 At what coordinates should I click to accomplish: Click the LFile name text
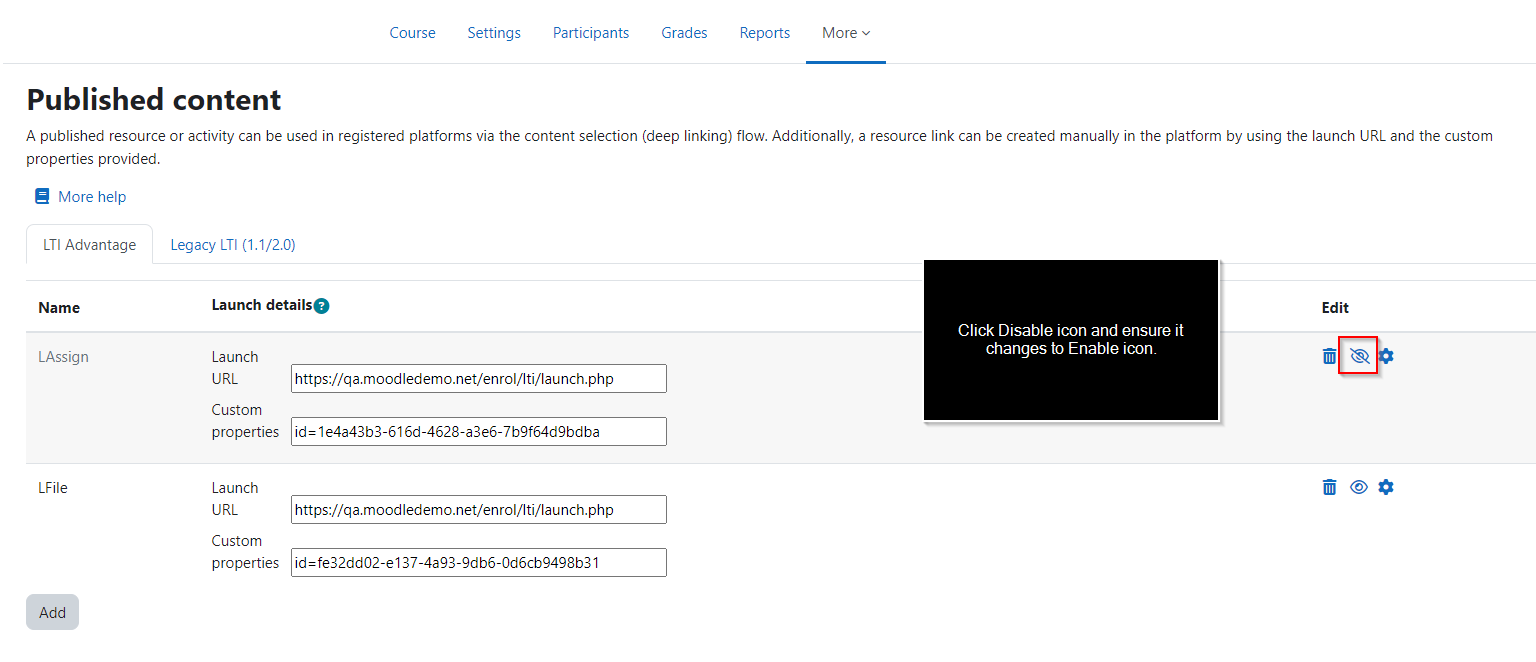click(x=53, y=488)
